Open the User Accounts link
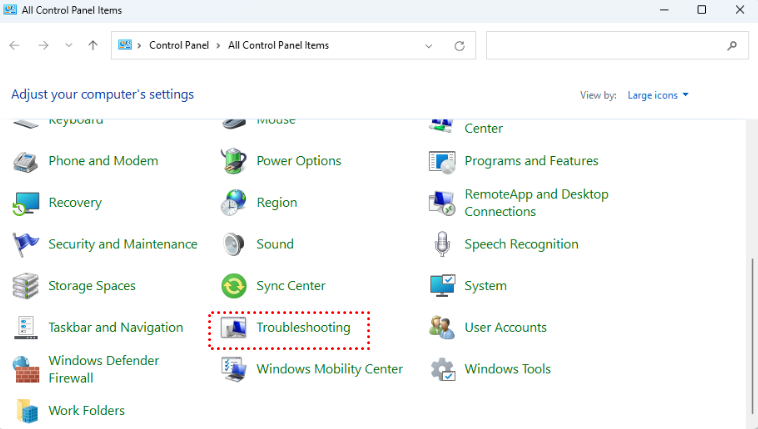This screenshot has width=758, height=429. (x=505, y=328)
